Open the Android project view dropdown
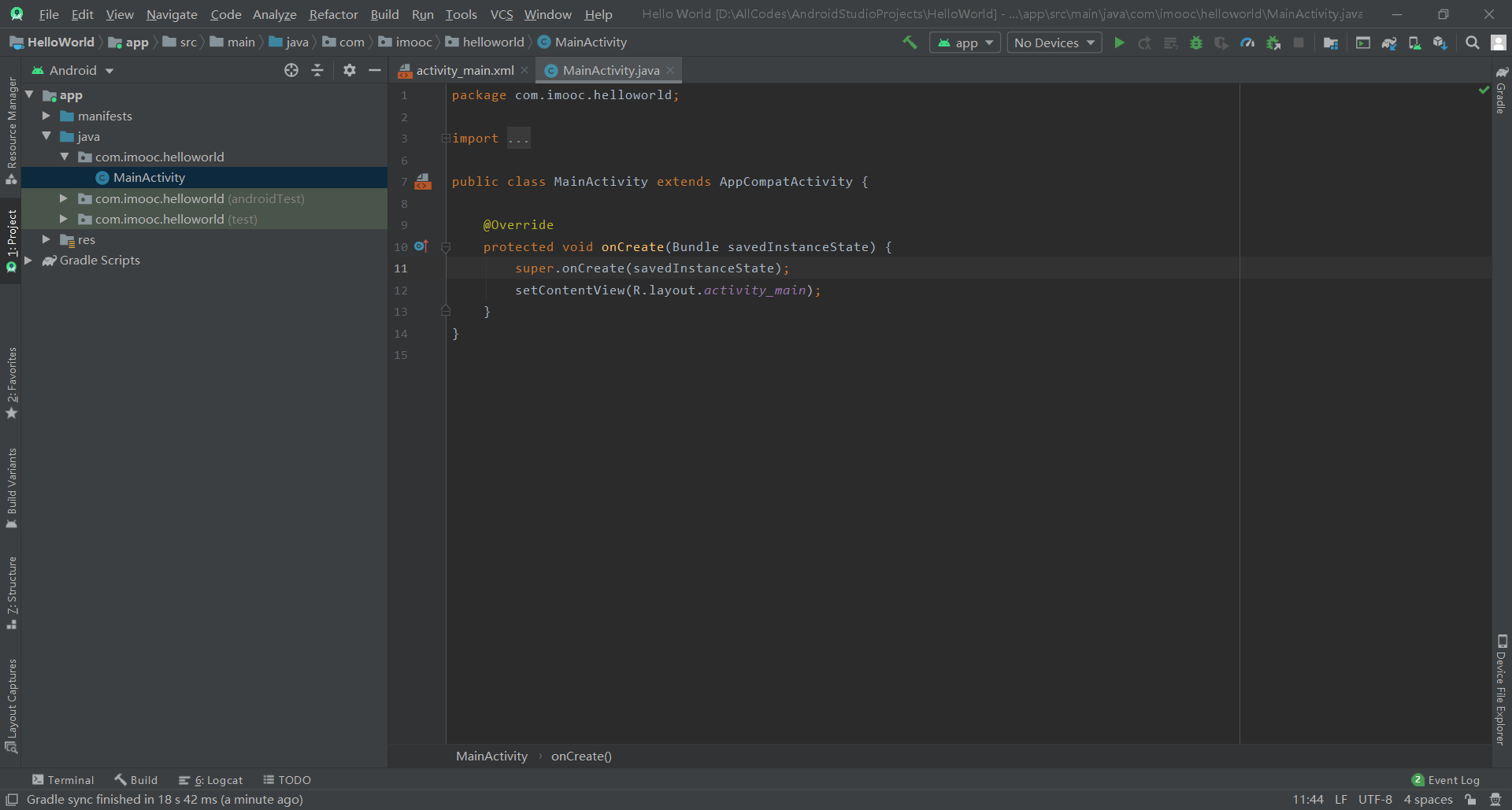This screenshot has width=1512, height=810. [x=73, y=70]
